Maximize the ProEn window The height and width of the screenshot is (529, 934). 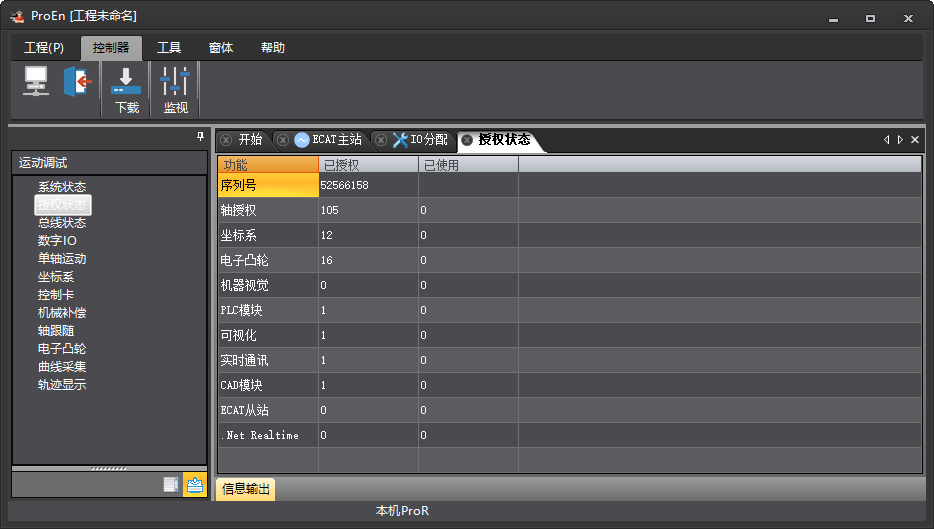[870, 18]
